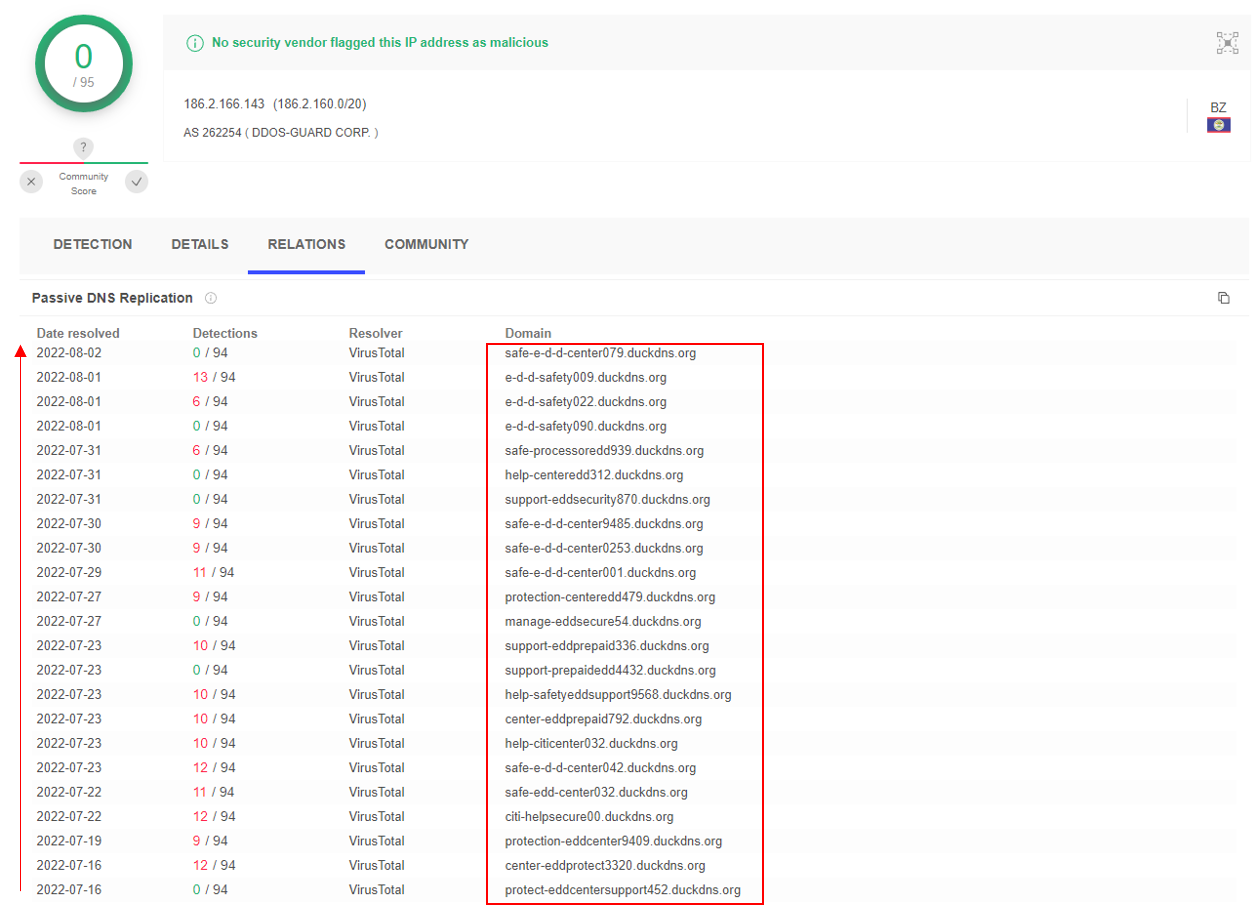Switch to the DETECTION tab
The height and width of the screenshot is (905, 1256).
point(92,244)
